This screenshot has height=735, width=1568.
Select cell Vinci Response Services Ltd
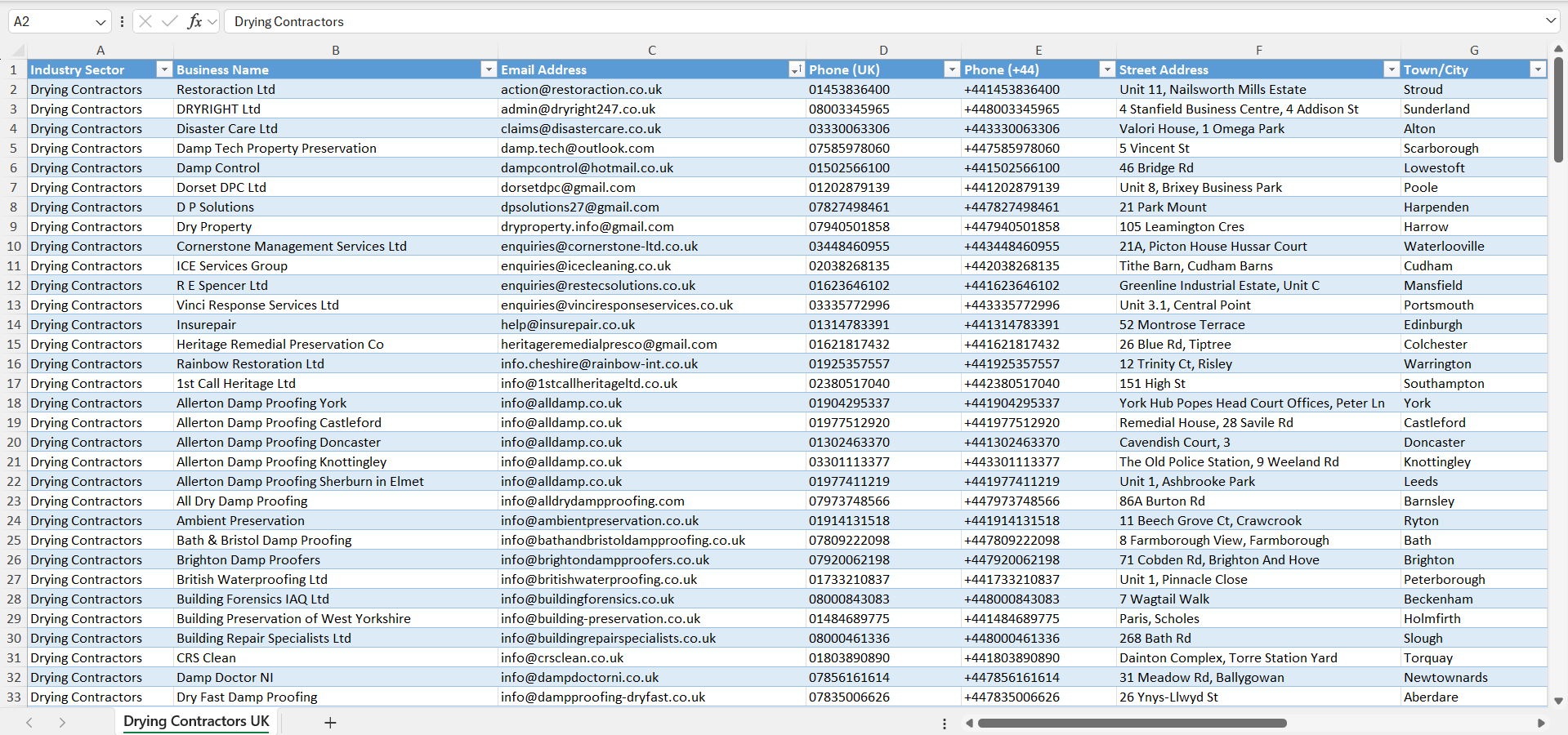(x=335, y=305)
